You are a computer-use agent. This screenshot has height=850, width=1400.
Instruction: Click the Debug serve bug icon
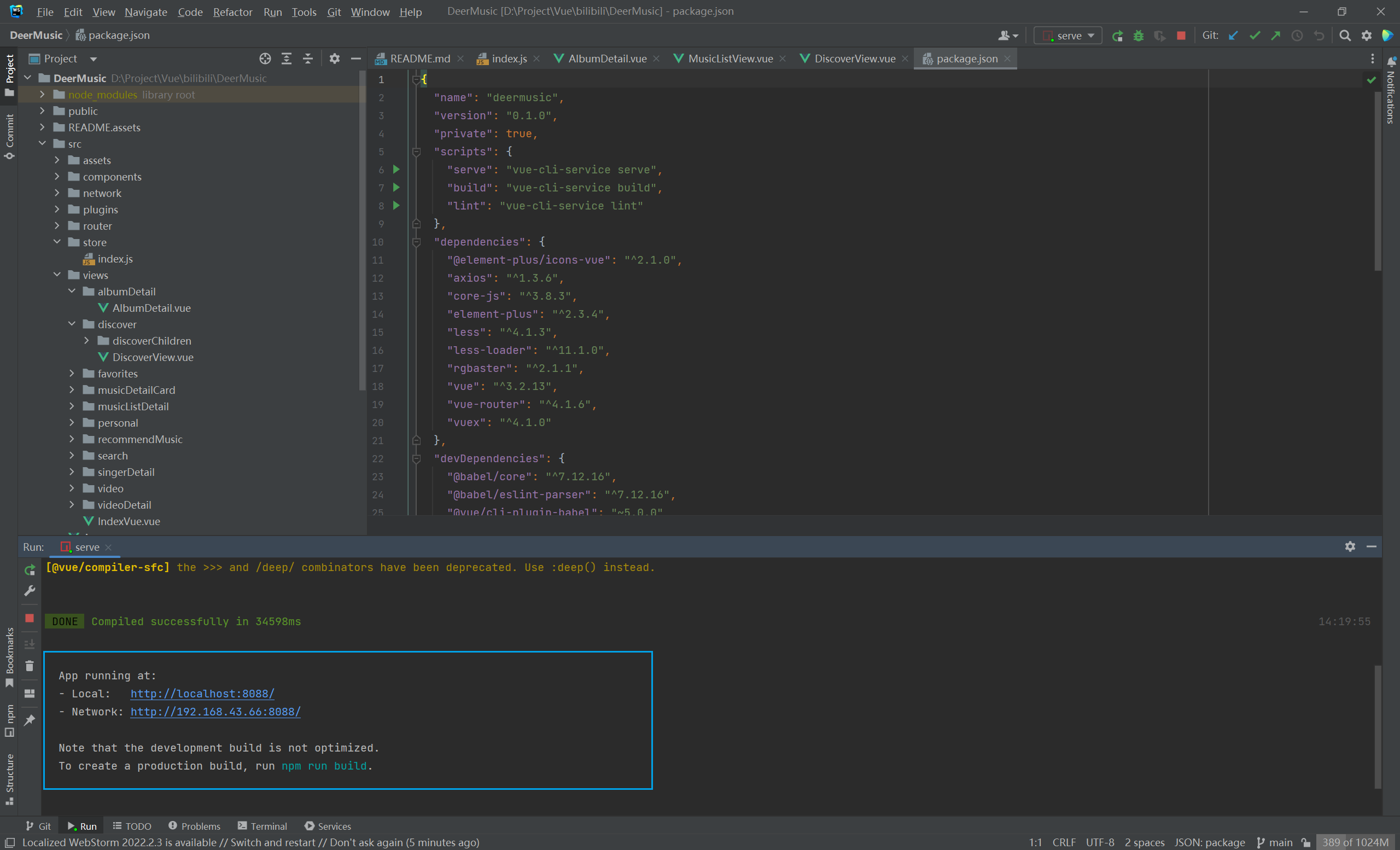[x=1138, y=36]
